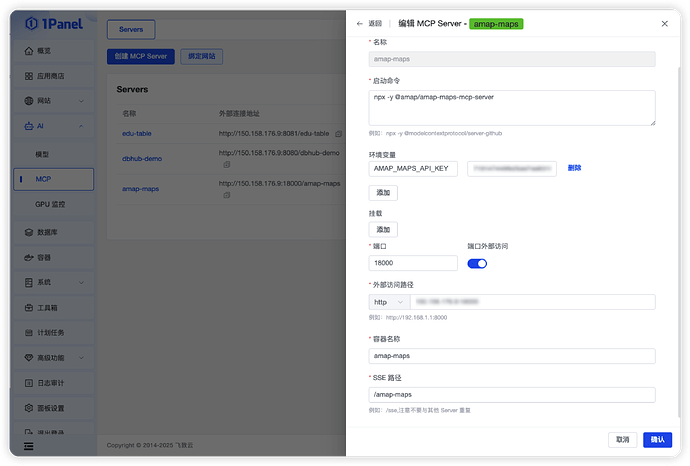Open the 应用商店 app store icon
This screenshot has height=466, width=690.
(x=29, y=76)
